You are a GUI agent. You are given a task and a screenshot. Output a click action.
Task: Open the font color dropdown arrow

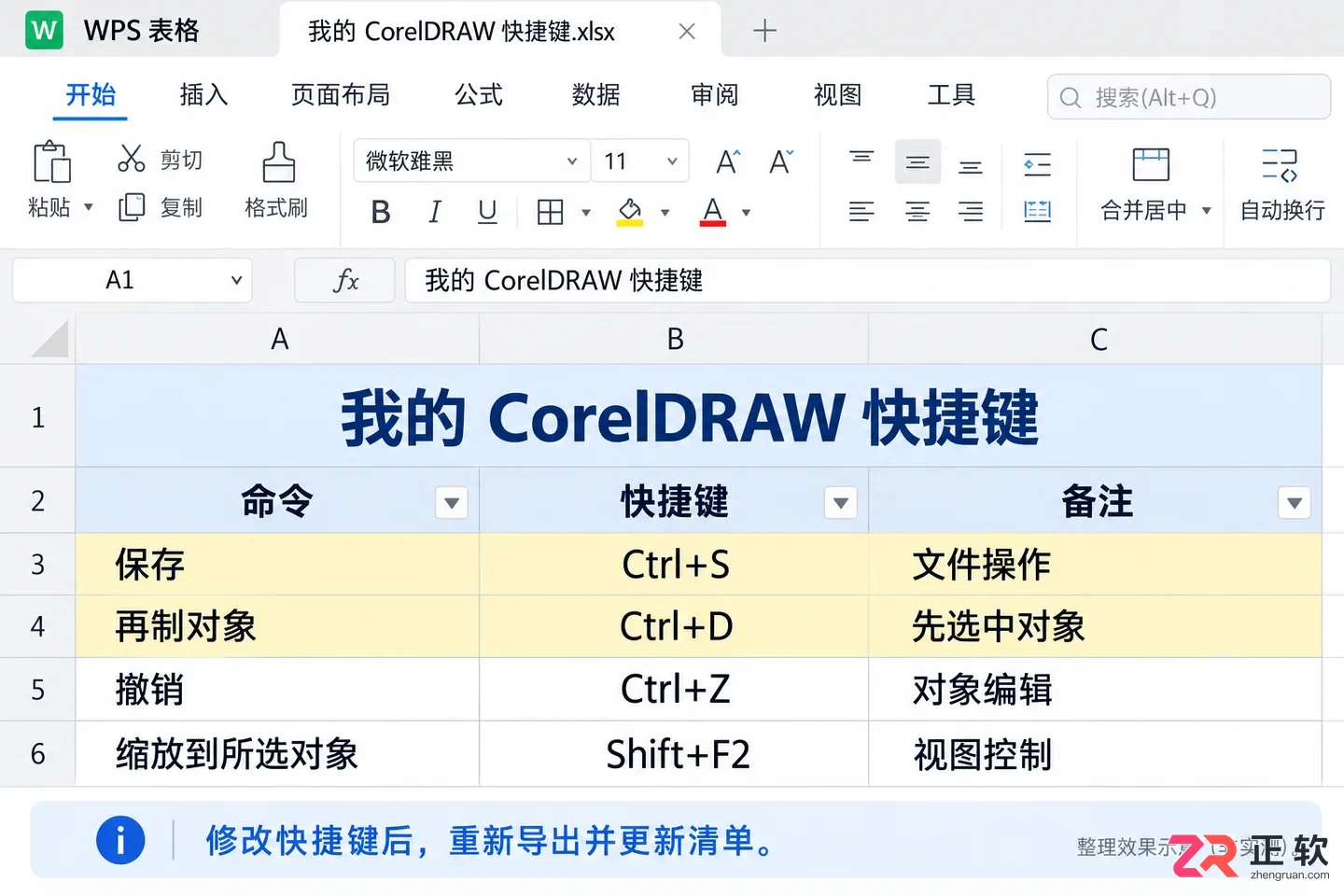pyautogui.click(x=746, y=213)
